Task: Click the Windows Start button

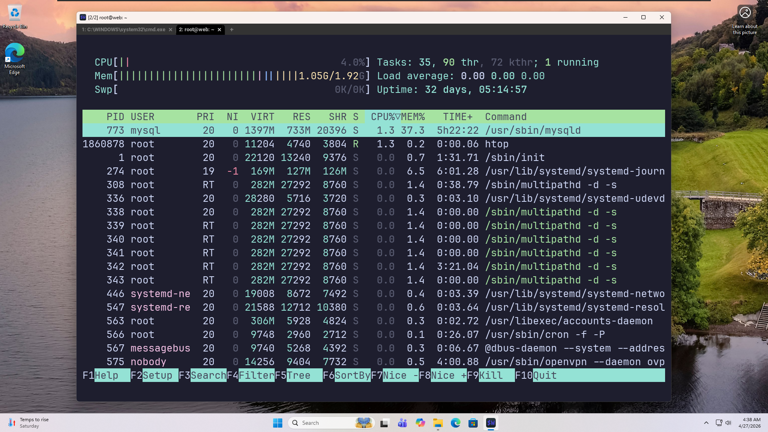Action: click(x=278, y=423)
